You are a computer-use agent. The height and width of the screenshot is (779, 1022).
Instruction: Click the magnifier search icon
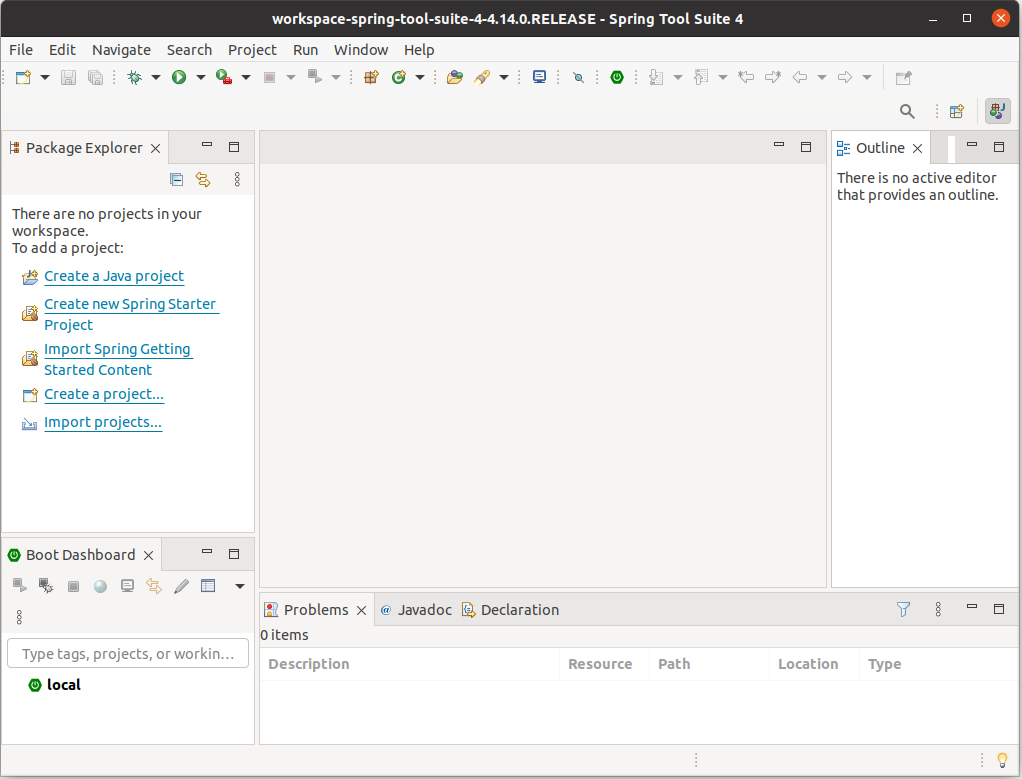907,111
